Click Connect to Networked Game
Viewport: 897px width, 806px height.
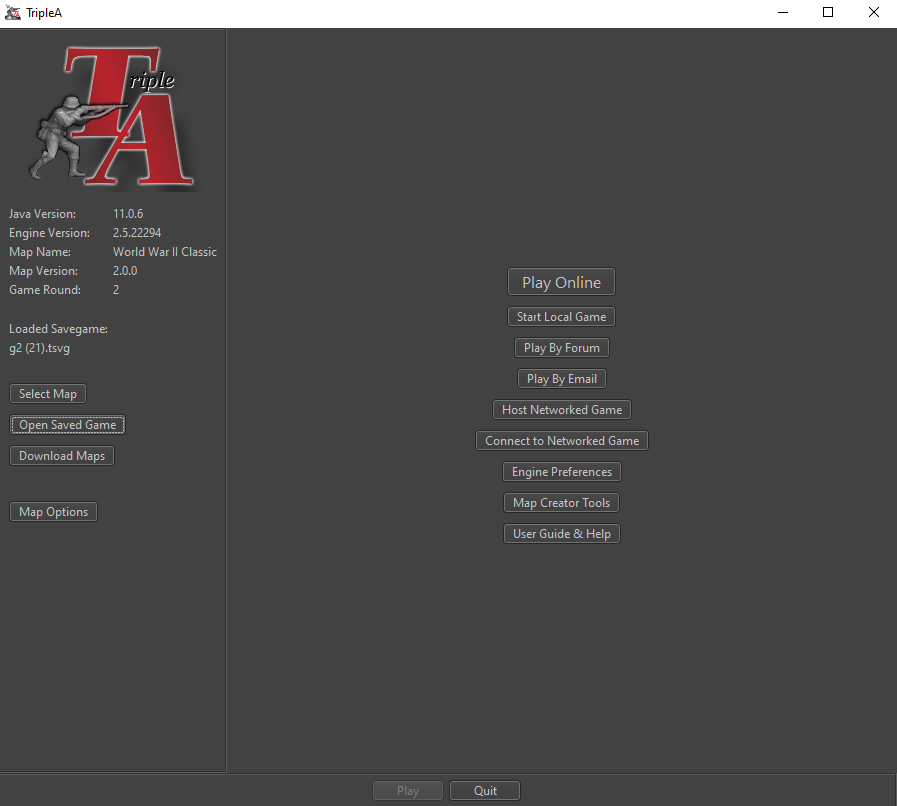coord(561,441)
